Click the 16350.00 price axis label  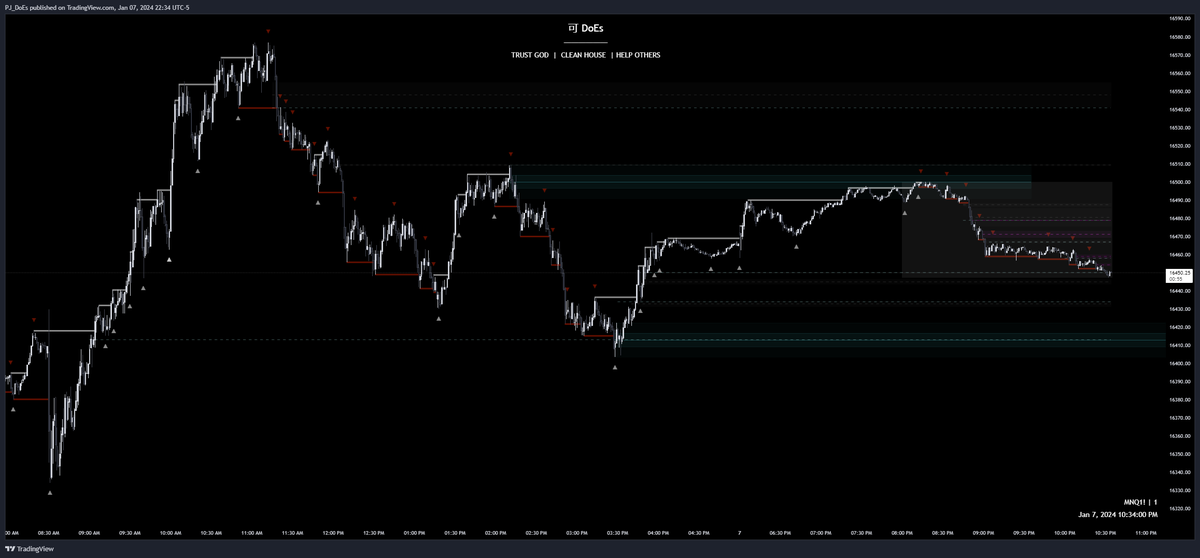(1178, 454)
